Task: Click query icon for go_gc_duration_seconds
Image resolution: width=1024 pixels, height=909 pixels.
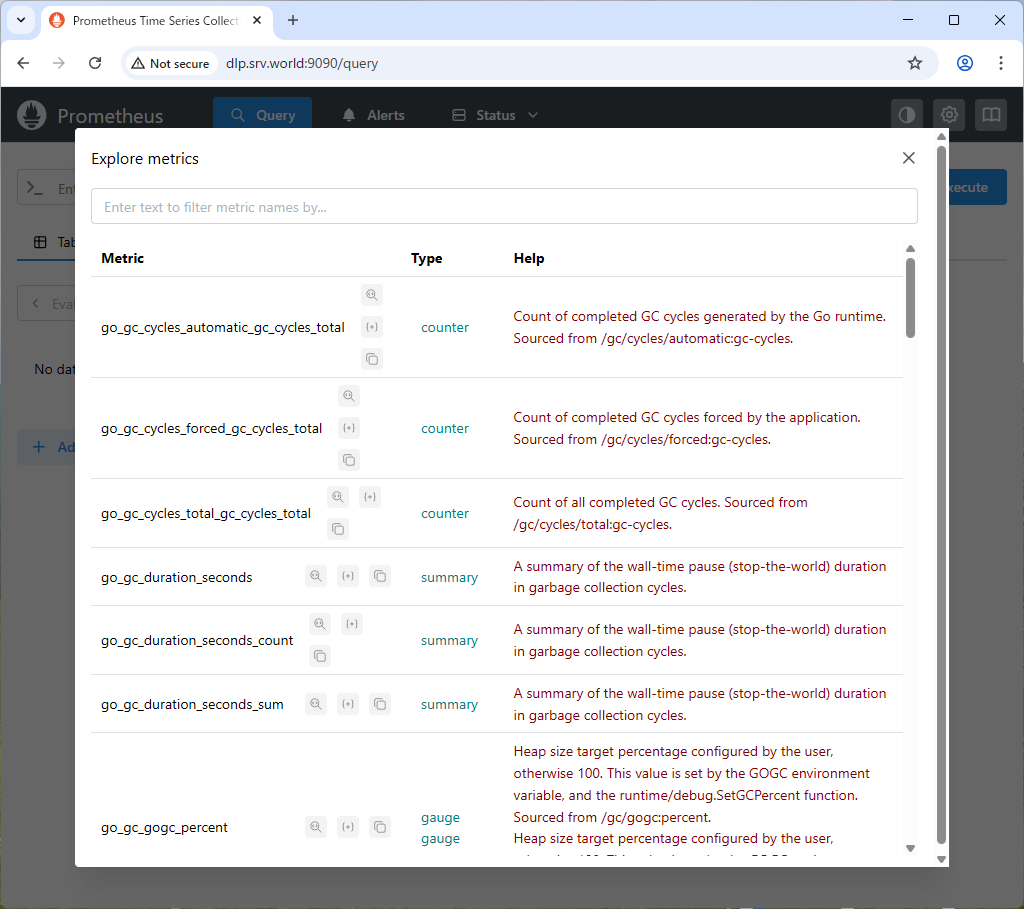Action: click(315, 577)
